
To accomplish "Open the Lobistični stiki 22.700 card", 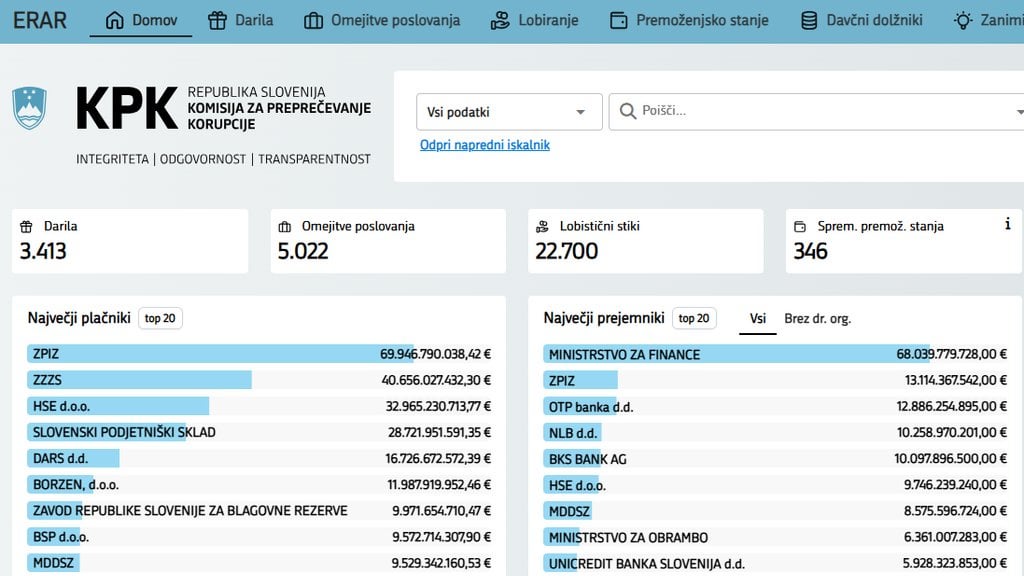I will (x=645, y=241).
